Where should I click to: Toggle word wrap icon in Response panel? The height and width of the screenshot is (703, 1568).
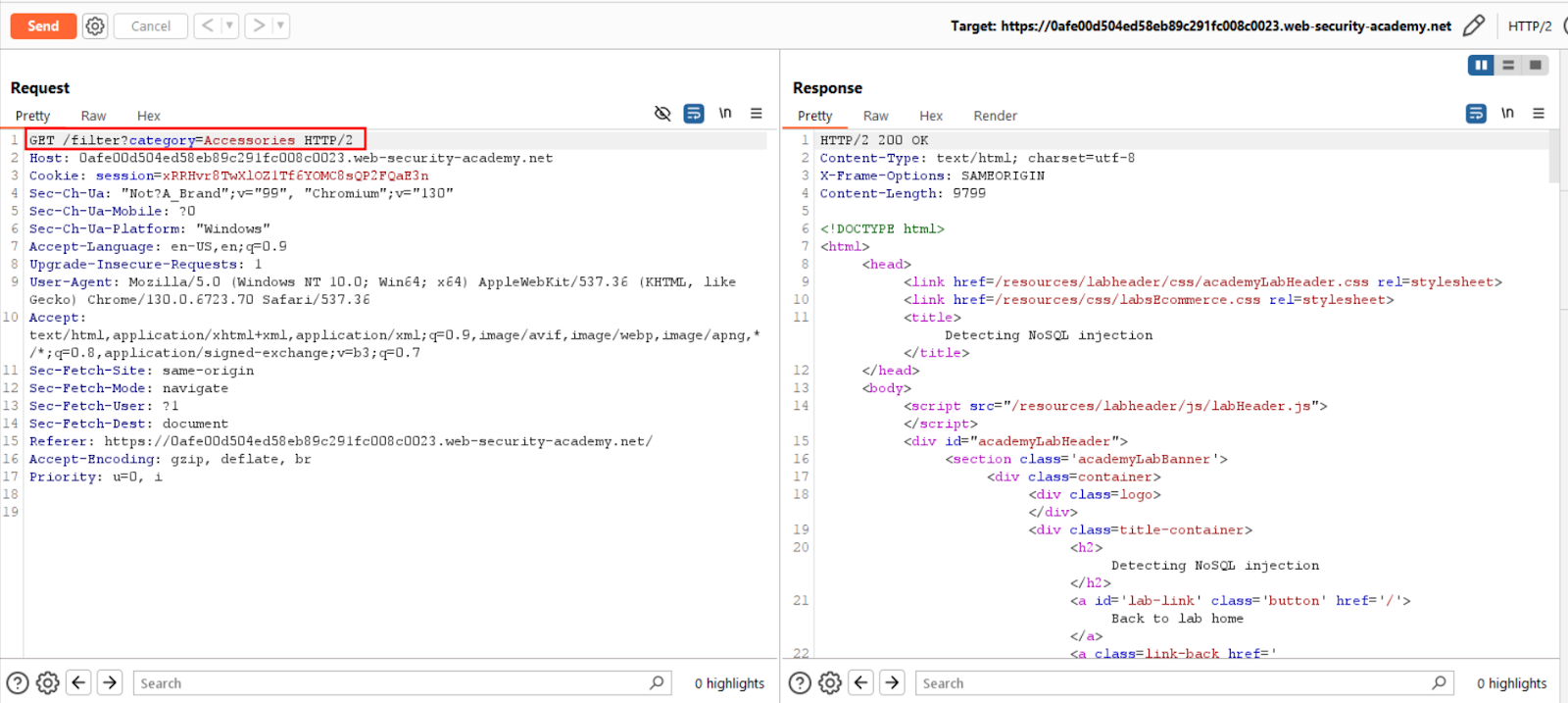pos(1476,114)
